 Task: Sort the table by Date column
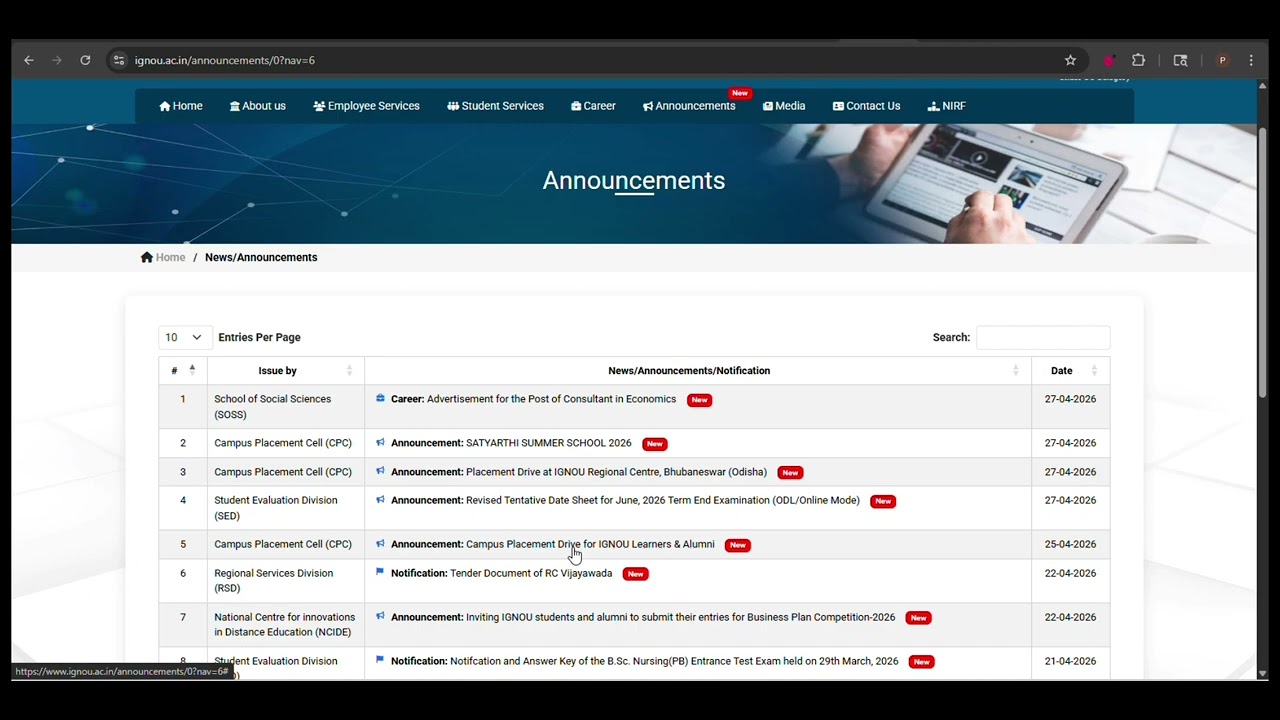point(1071,370)
